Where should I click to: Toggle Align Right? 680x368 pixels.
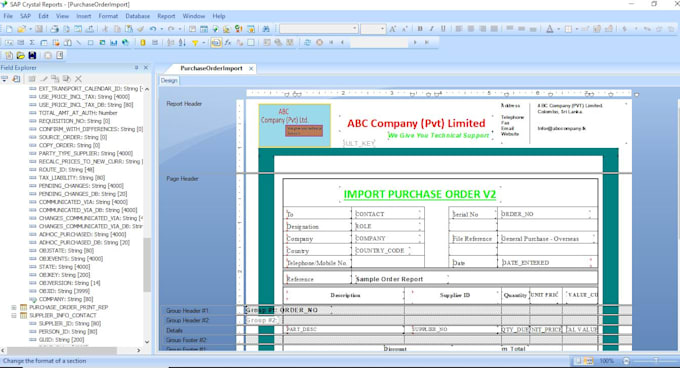(482, 29)
